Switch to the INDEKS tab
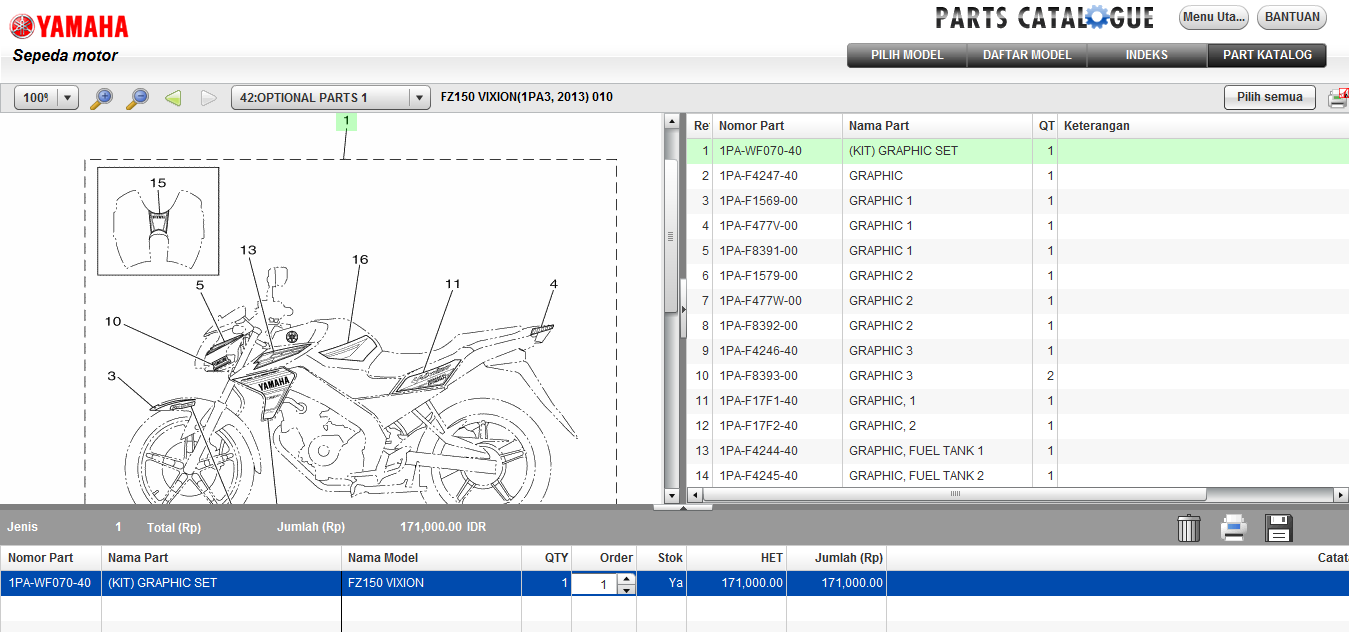The image size is (1349, 632). [1146, 55]
